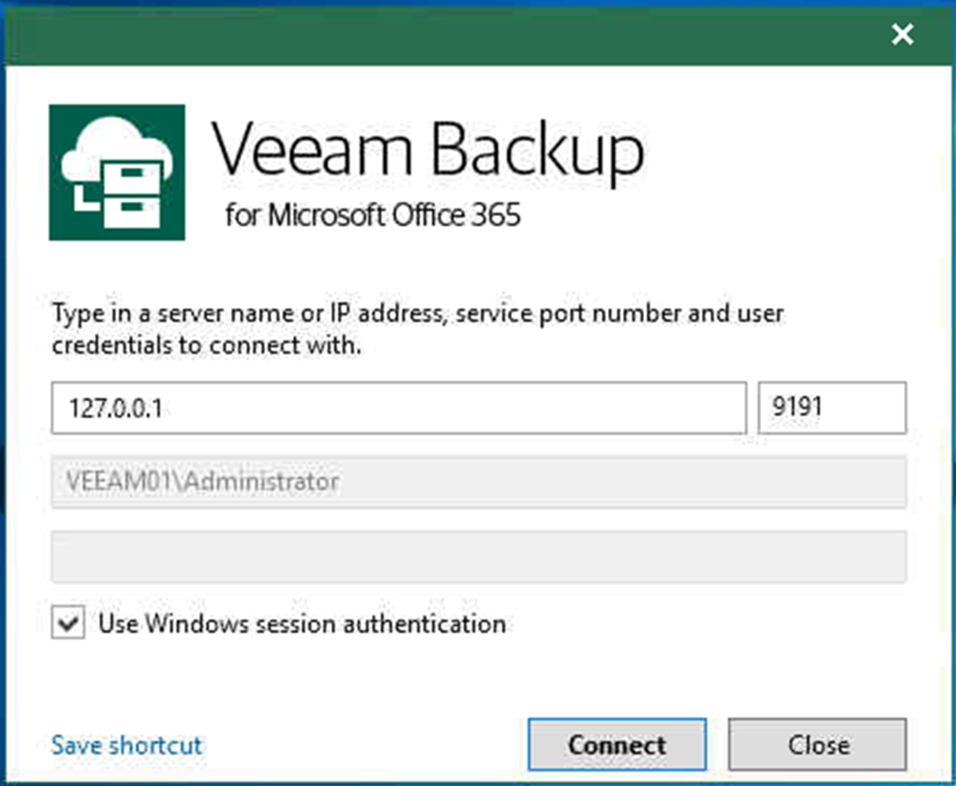Click the "Type in a server name" instruction text

tap(418, 329)
